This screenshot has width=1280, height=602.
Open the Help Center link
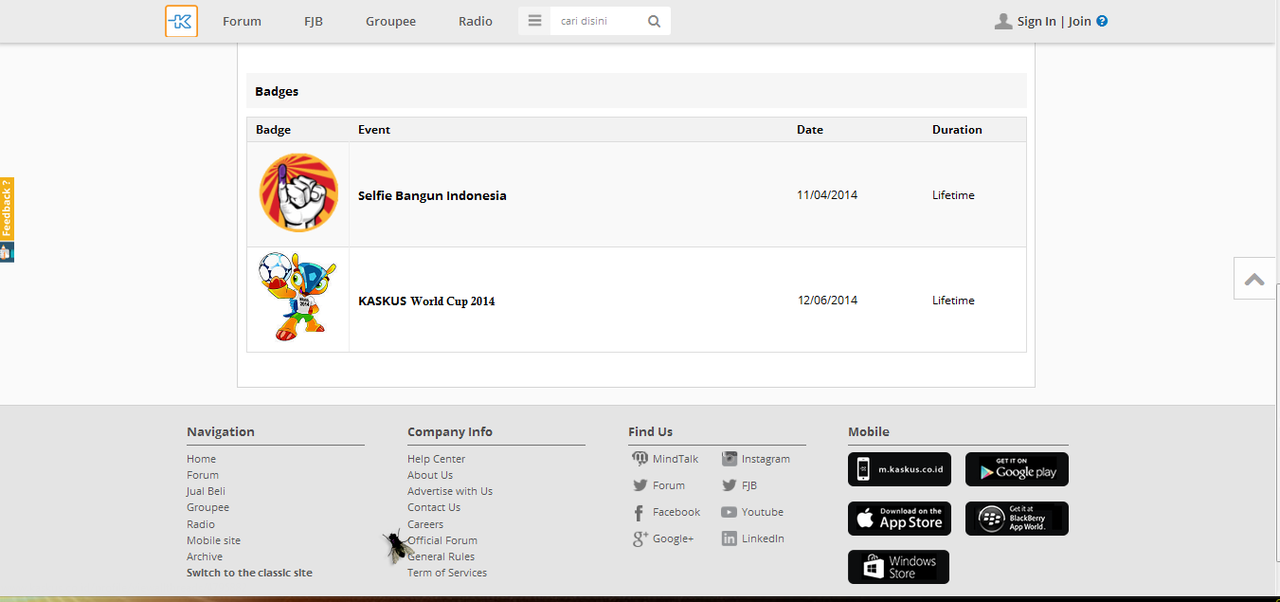(437, 459)
